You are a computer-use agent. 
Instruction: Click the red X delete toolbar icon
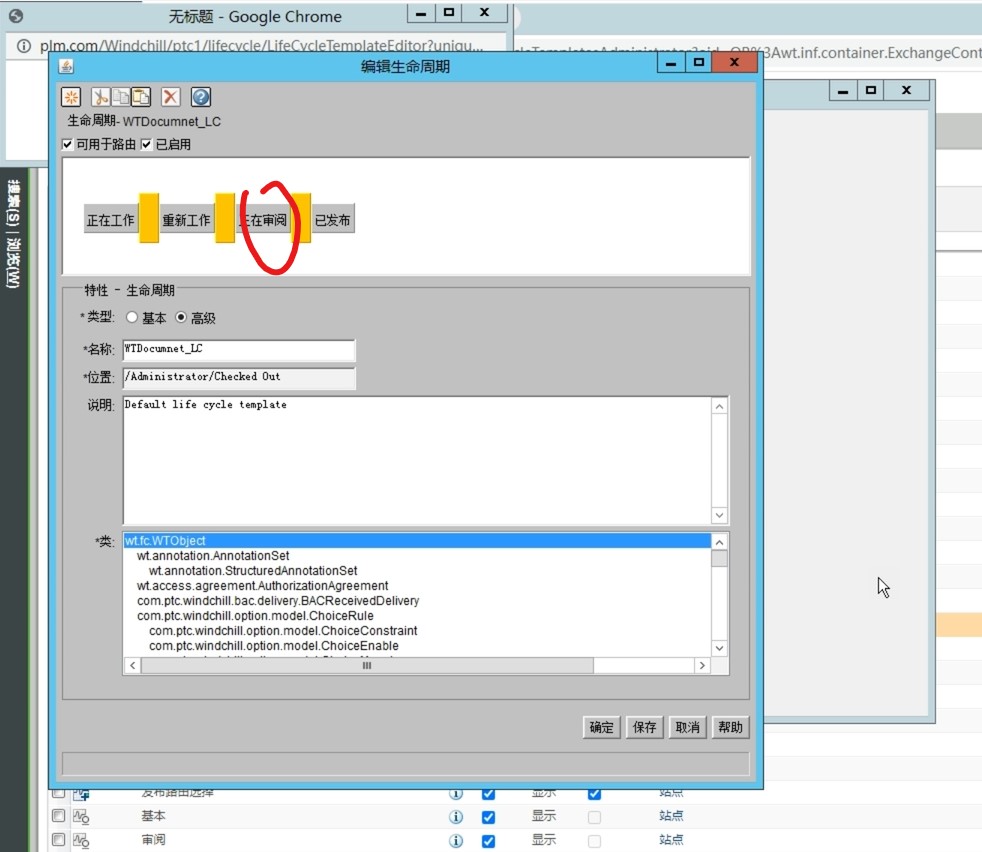click(x=170, y=97)
